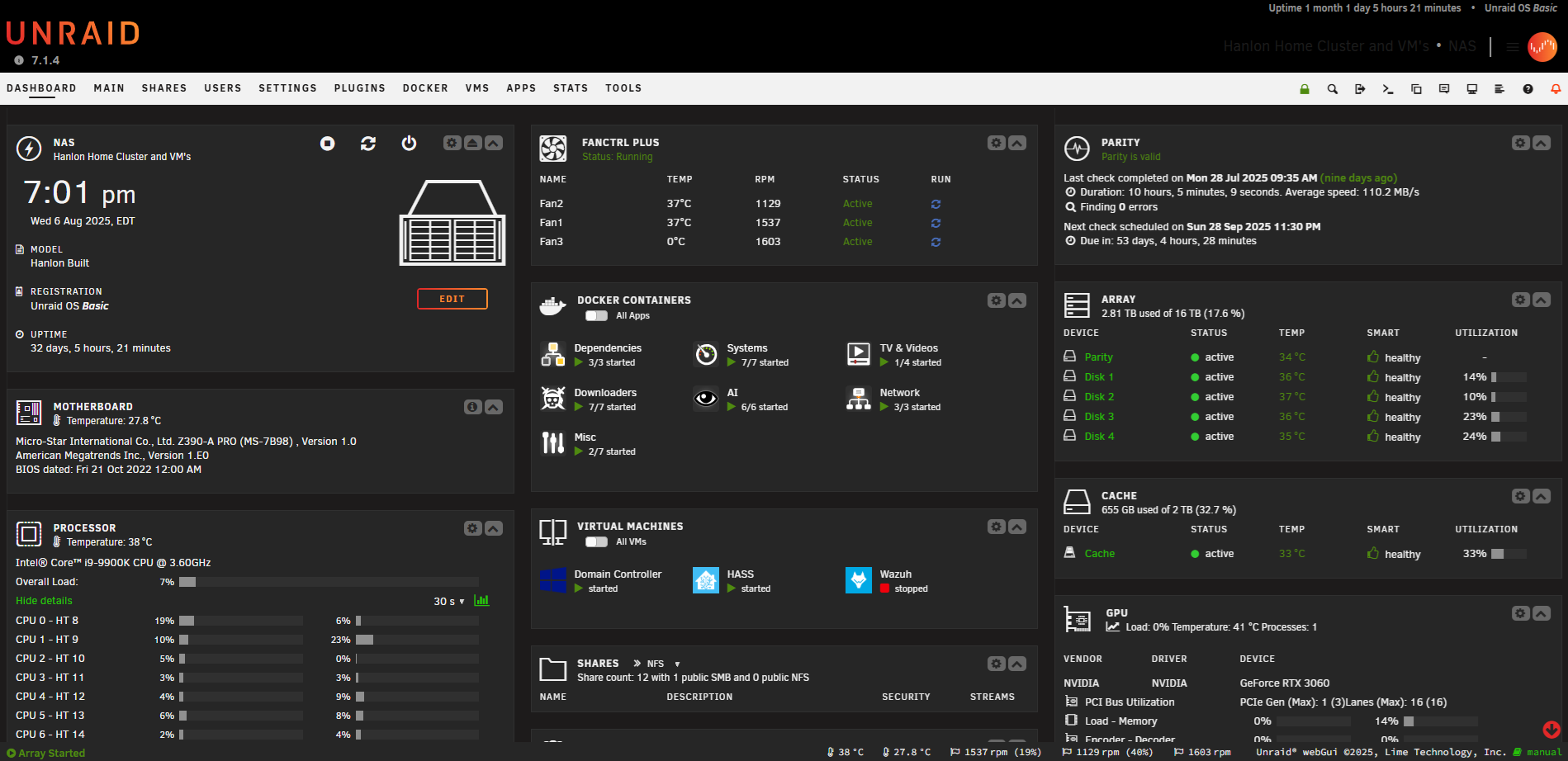Open the Parity device link

pyautogui.click(x=1098, y=357)
